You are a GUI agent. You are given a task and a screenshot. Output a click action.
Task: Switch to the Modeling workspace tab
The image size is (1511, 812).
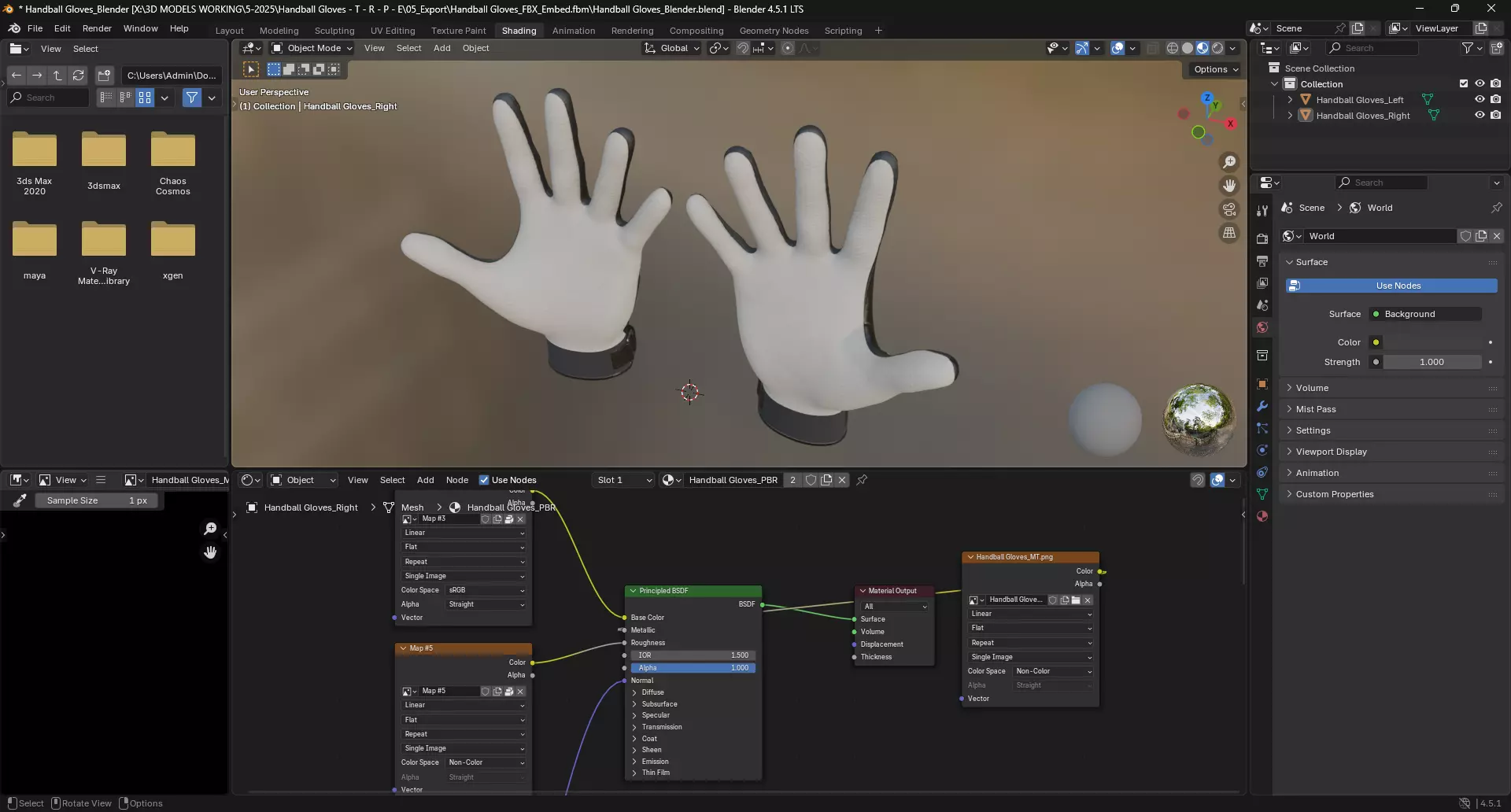pos(279,31)
